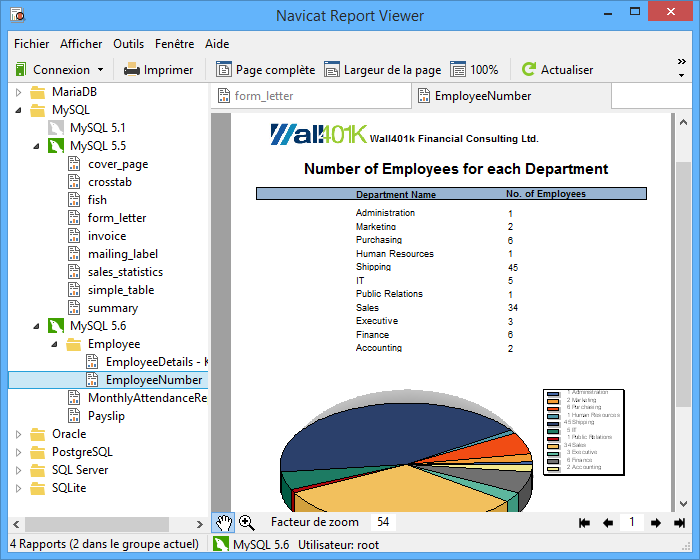Go to the first report page
The image size is (700, 560).
(584, 523)
